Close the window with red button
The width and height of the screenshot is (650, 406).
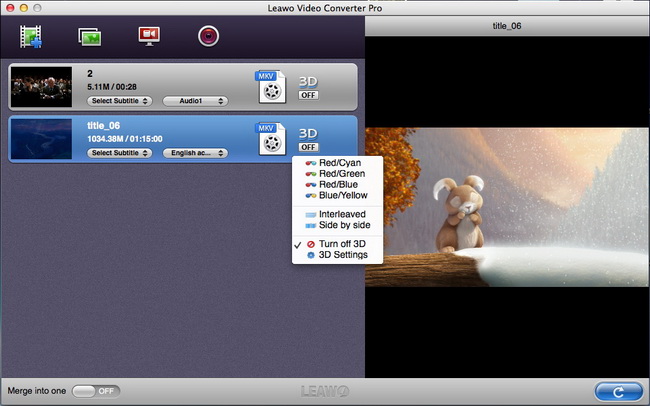tap(10, 7)
